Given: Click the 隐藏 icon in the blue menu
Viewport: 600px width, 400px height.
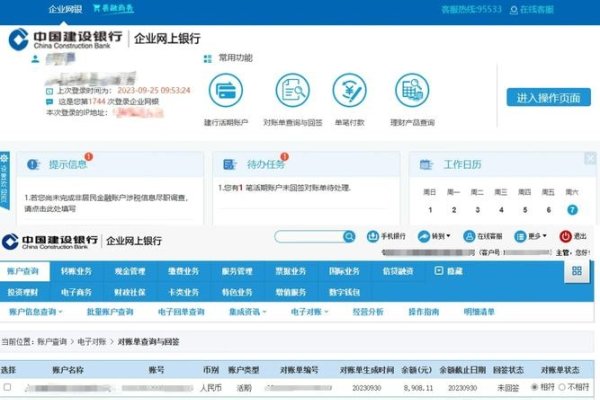Looking at the screenshot, I should (x=439, y=271).
